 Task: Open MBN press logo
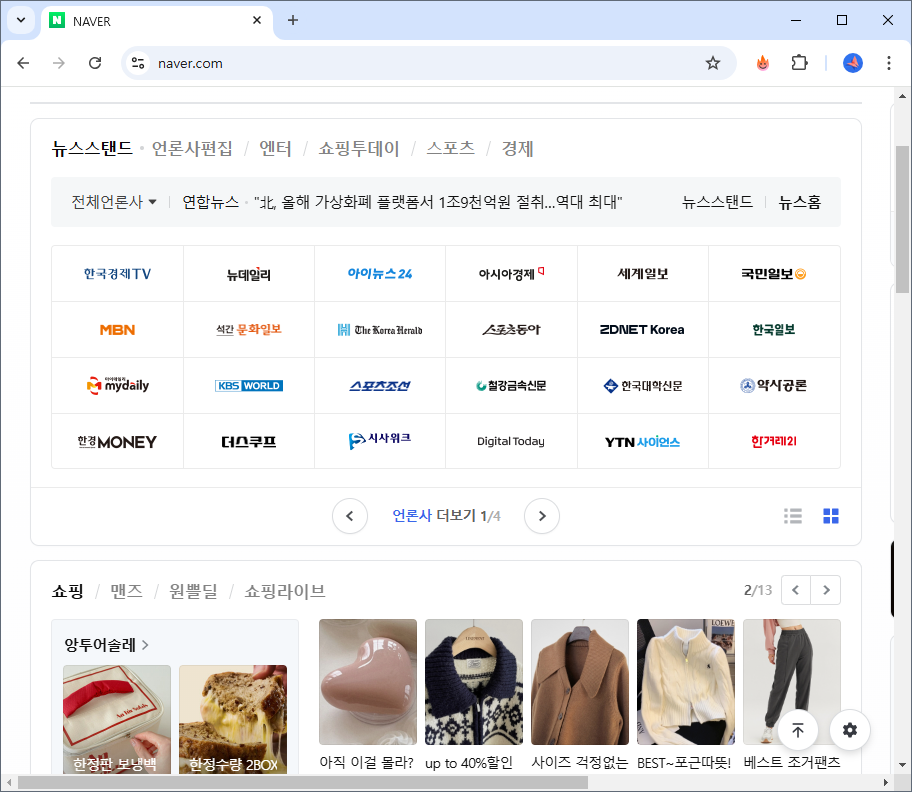[117, 330]
